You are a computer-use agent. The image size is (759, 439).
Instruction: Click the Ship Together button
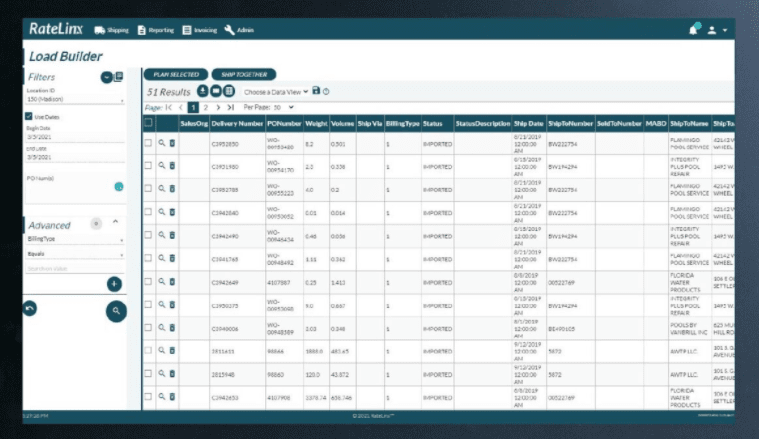(x=236, y=74)
